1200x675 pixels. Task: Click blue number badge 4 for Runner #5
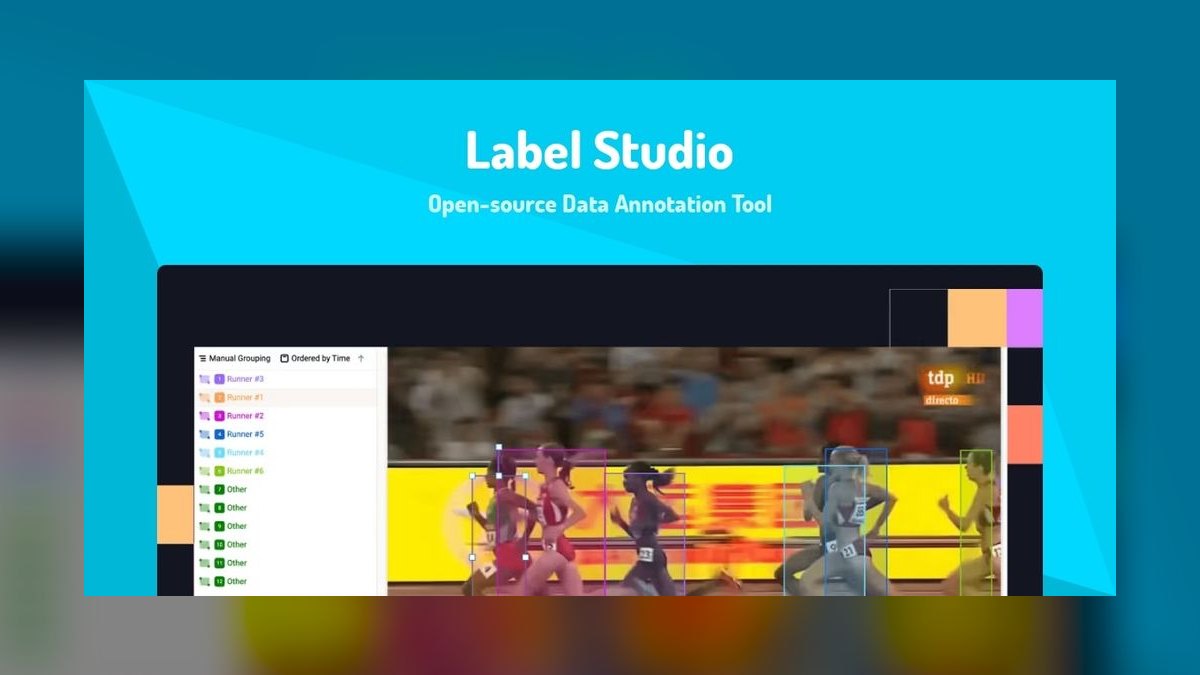(x=219, y=434)
